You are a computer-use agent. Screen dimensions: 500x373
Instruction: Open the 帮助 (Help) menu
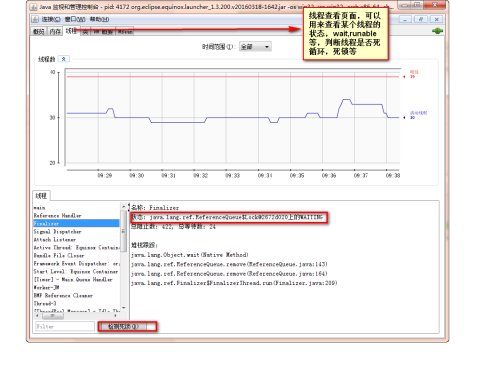point(99,19)
